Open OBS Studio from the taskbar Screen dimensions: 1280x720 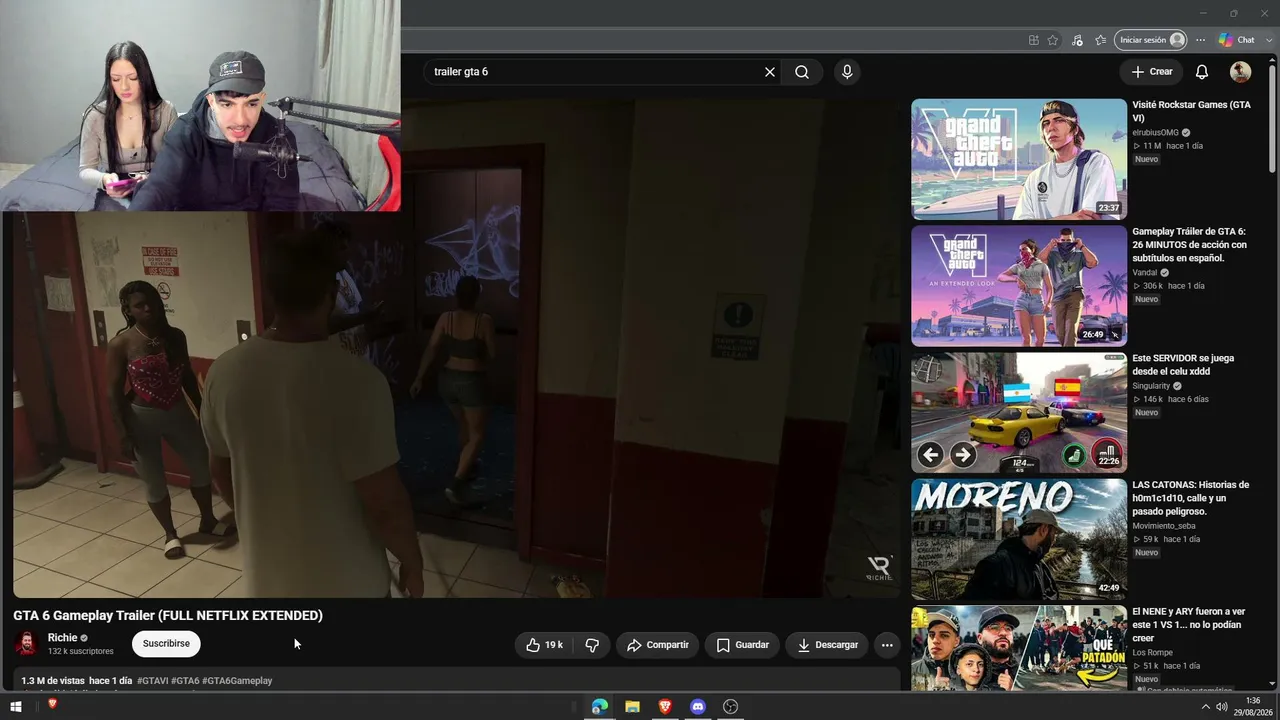[x=731, y=707]
